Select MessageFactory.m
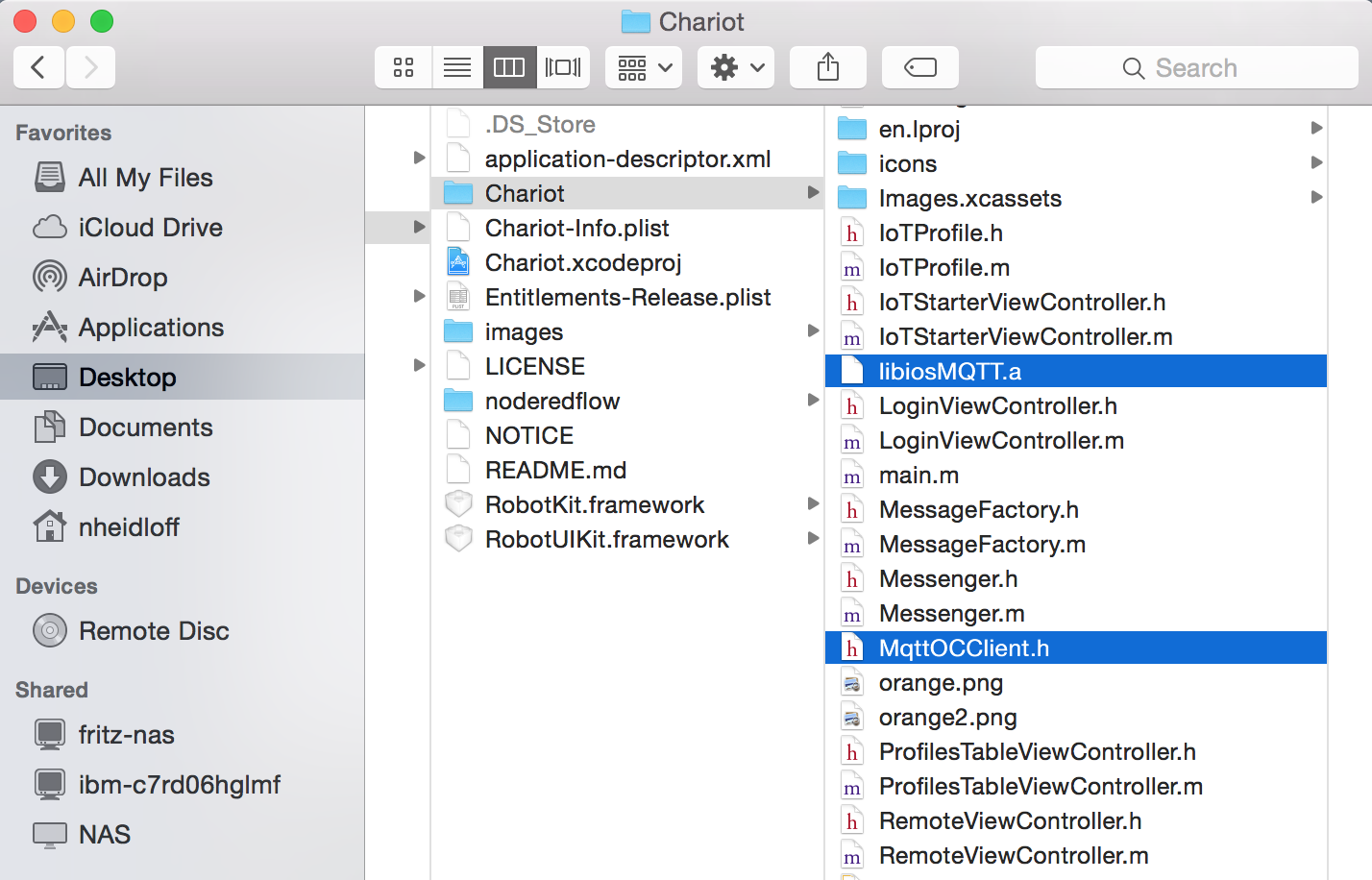 1076,544
